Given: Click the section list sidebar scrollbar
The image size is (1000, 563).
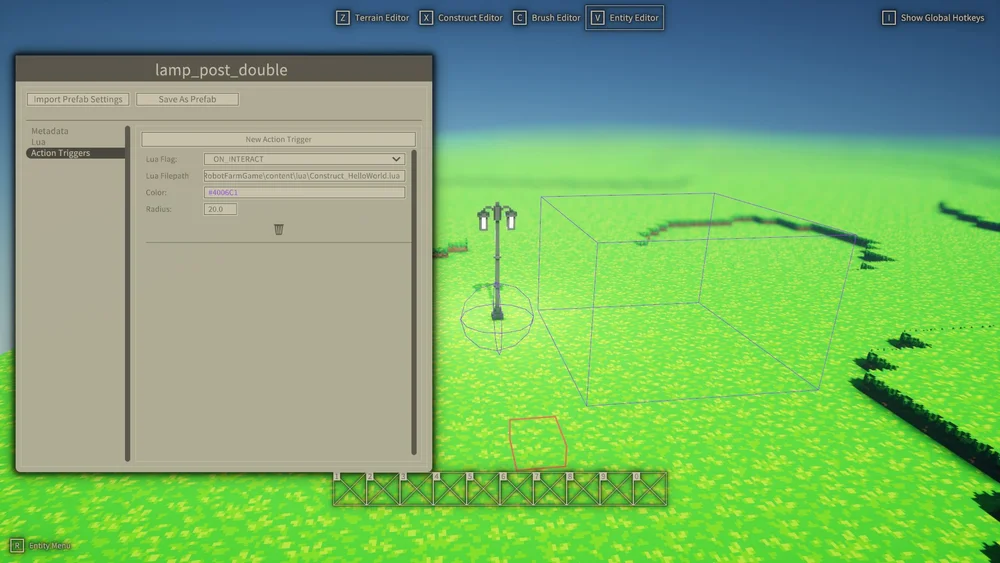Looking at the screenshot, I should click(128, 293).
